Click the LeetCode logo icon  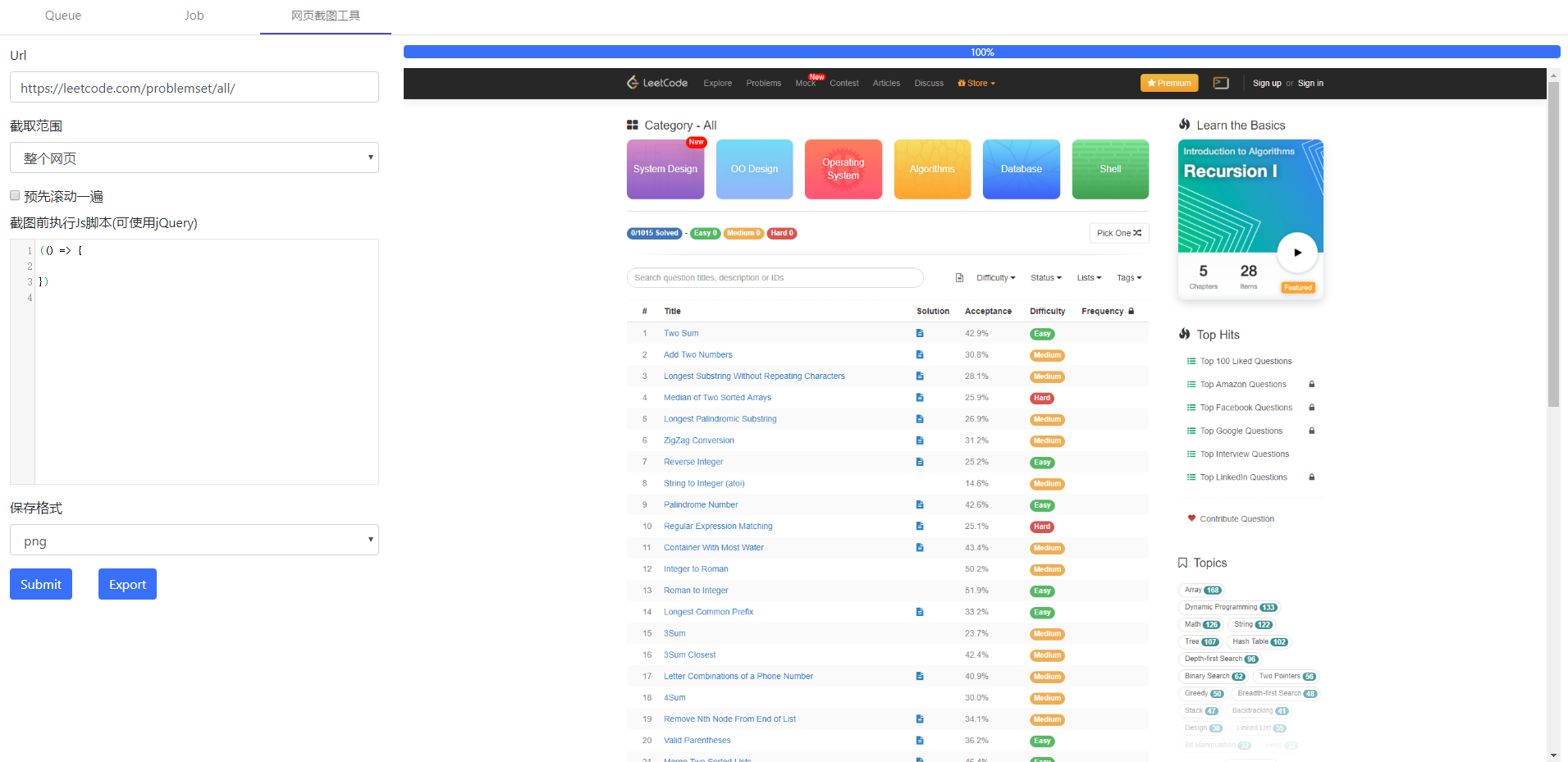coord(633,82)
